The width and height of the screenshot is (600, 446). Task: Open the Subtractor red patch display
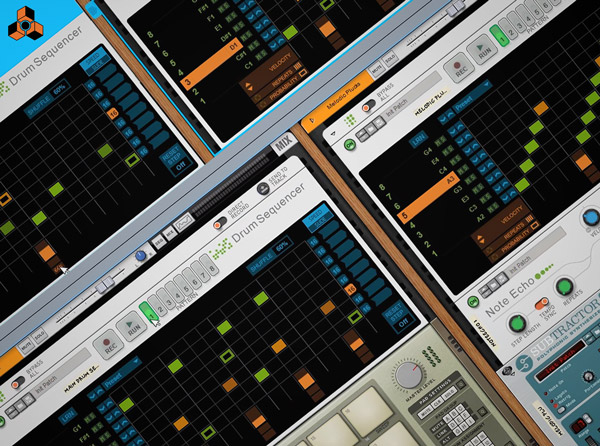pyautogui.click(x=560, y=361)
